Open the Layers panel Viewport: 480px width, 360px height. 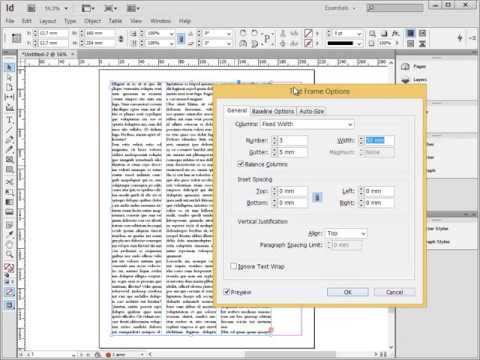(414, 80)
